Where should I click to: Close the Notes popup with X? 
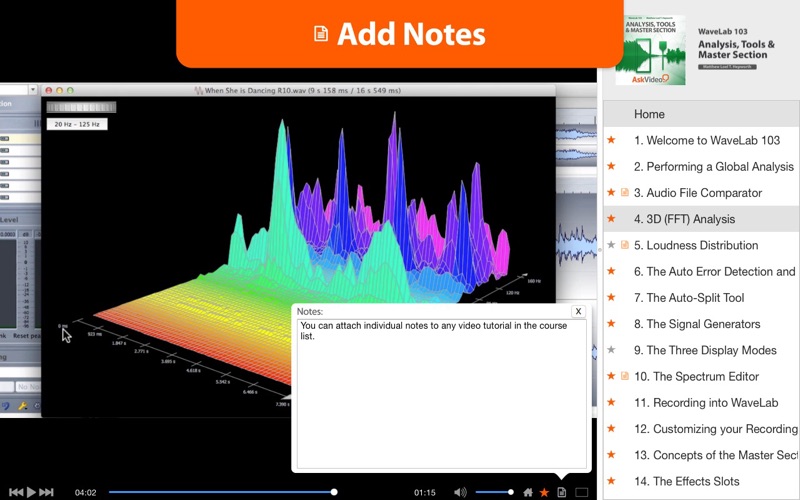(578, 311)
